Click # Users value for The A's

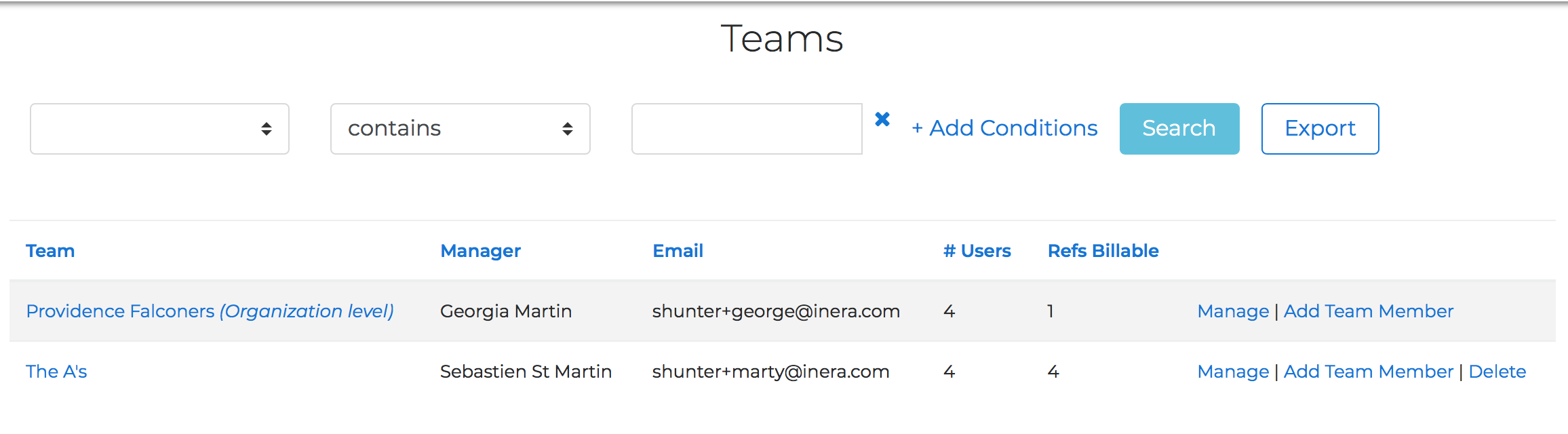pyautogui.click(x=949, y=372)
